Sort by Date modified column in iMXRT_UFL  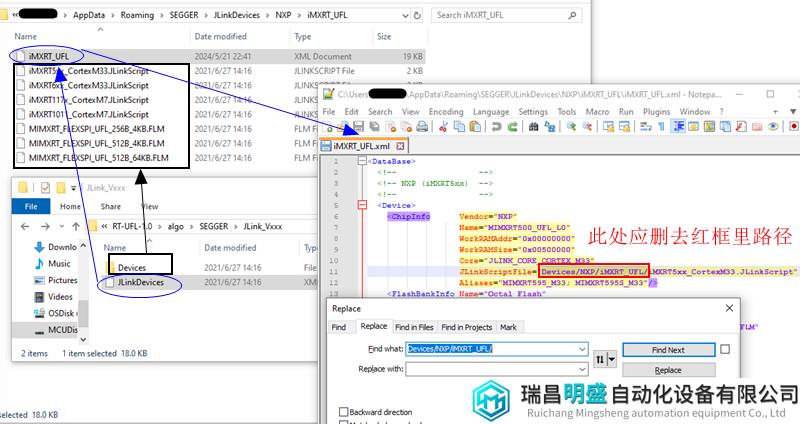(220, 36)
